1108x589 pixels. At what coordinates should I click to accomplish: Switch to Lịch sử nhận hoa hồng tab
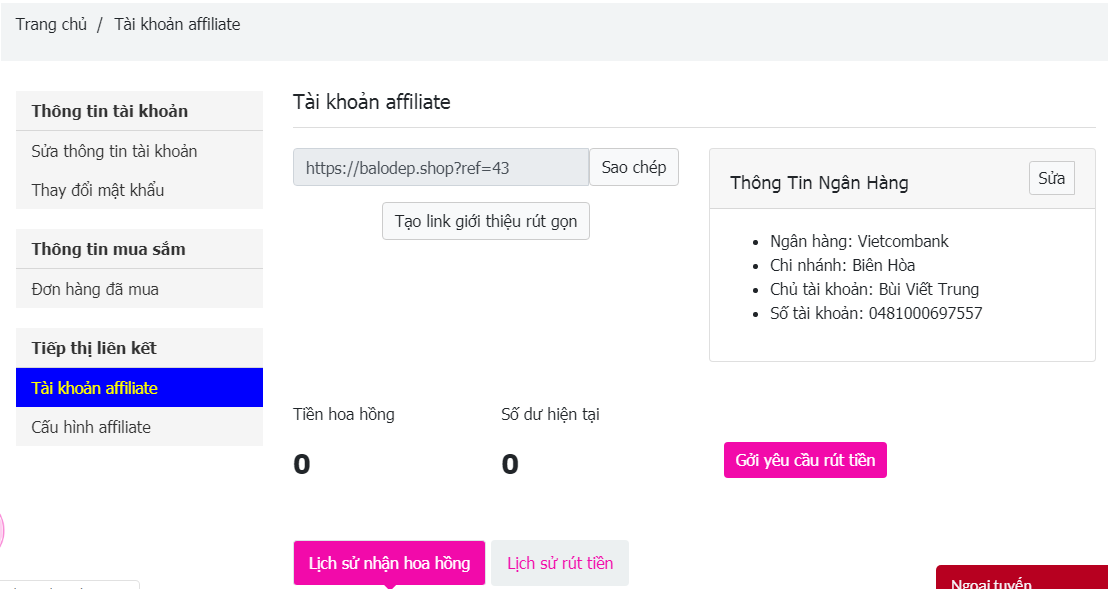point(389,563)
